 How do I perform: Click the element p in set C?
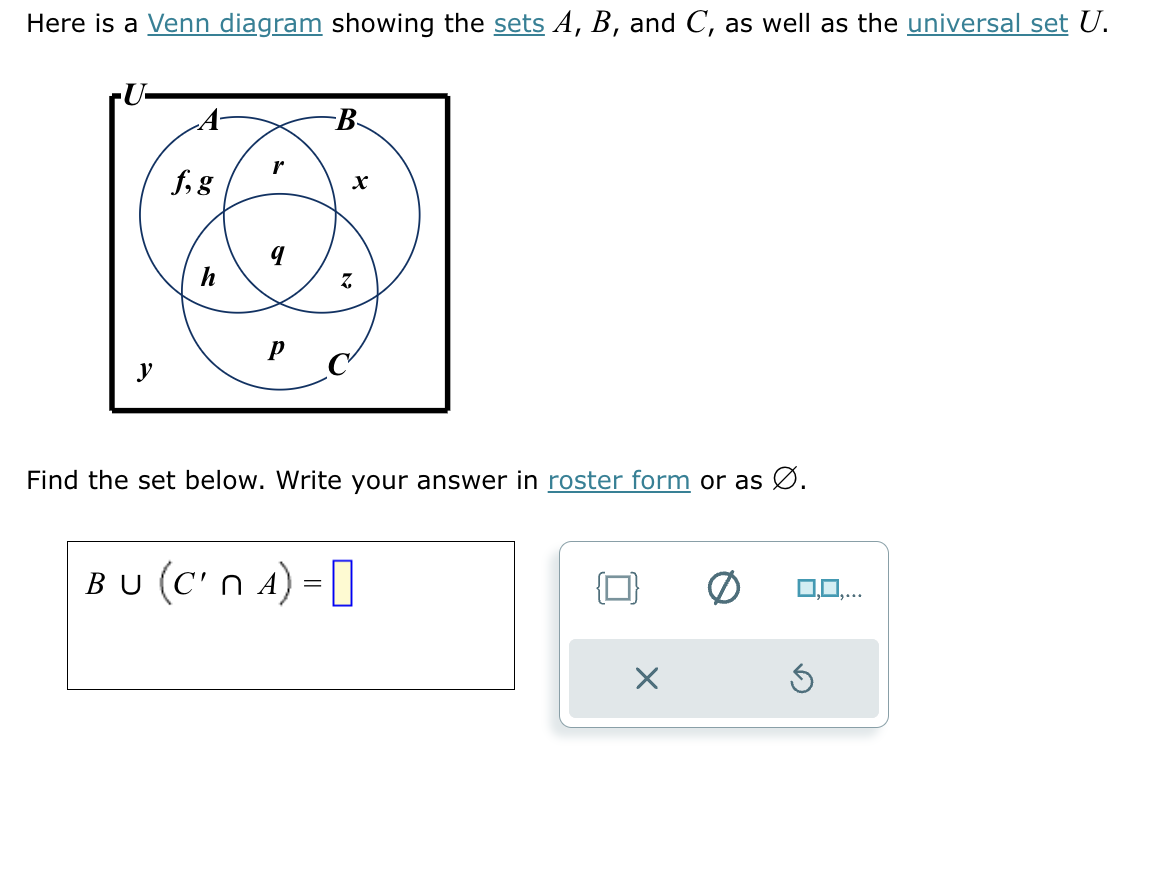pos(275,347)
